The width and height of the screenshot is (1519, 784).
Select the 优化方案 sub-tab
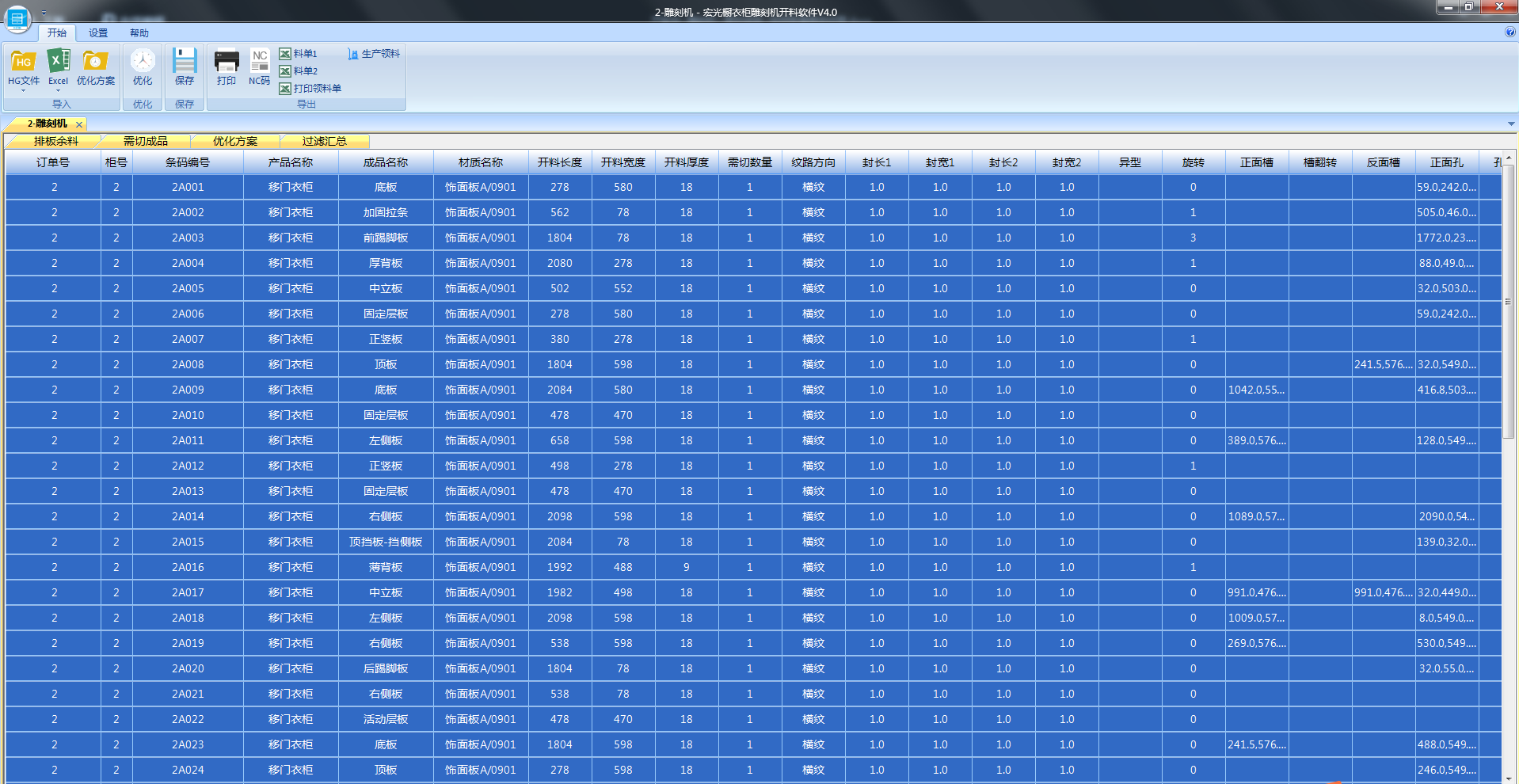235,141
